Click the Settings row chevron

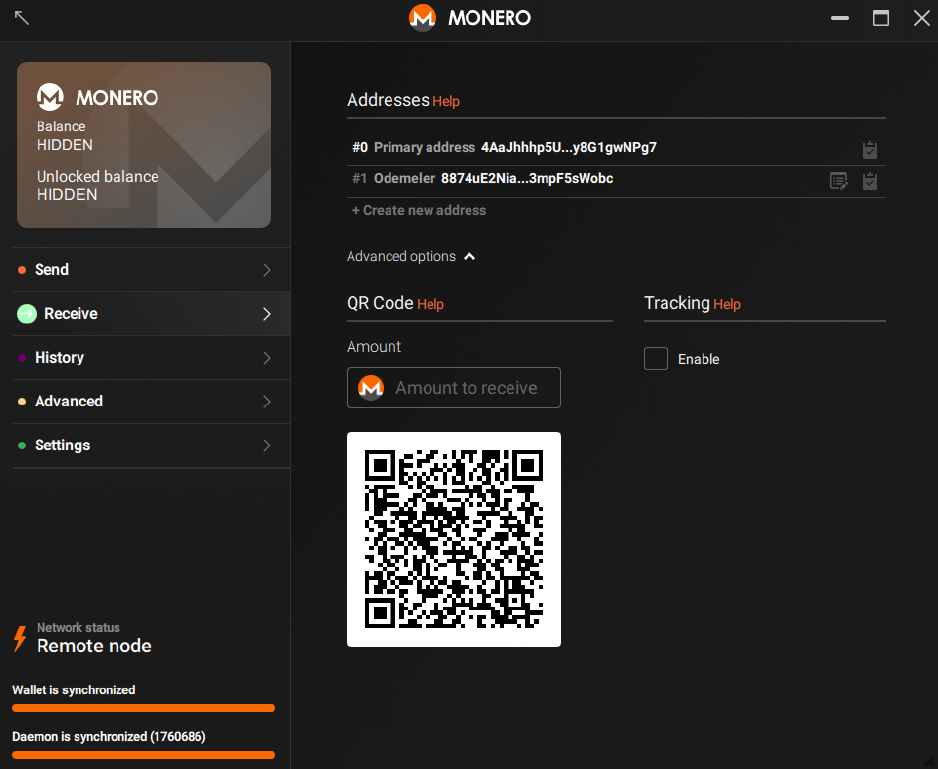(x=267, y=445)
